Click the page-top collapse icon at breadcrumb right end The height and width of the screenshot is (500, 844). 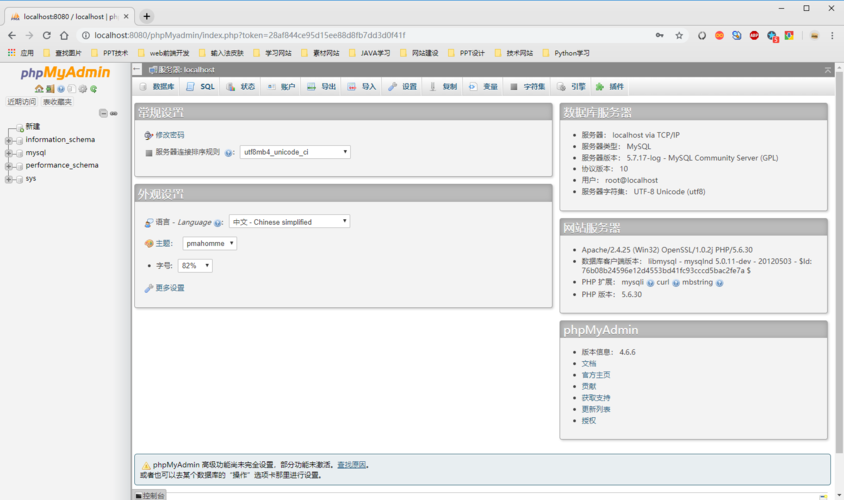click(827, 70)
